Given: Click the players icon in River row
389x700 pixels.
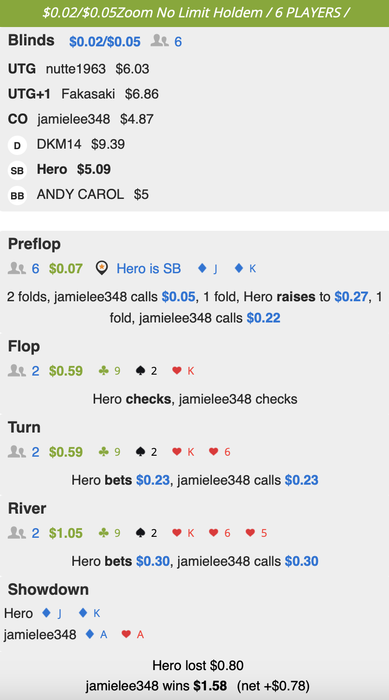Looking at the screenshot, I should [x=17, y=533].
